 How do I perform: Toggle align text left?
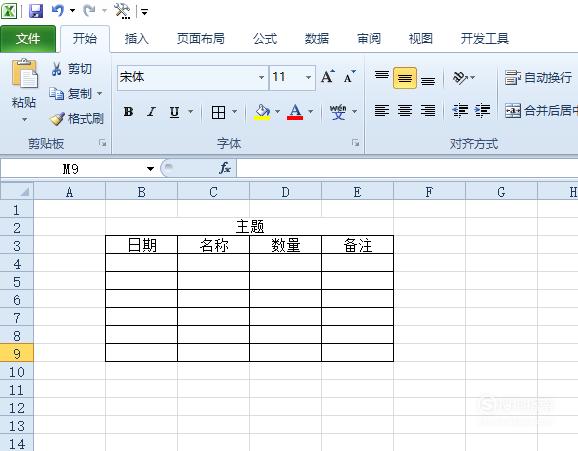point(382,110)
